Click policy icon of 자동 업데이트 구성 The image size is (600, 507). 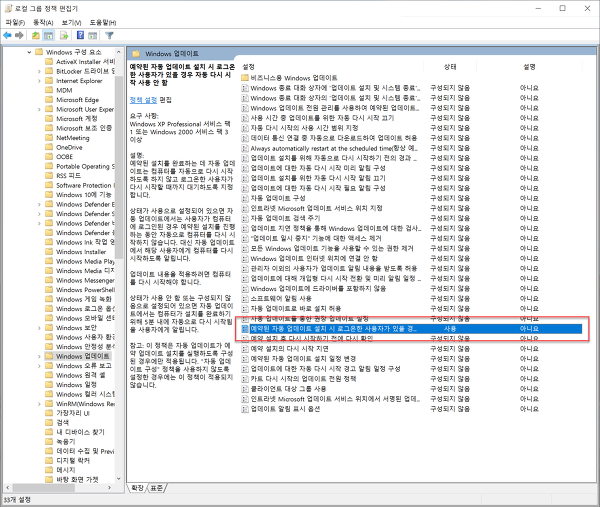(245, 198)
